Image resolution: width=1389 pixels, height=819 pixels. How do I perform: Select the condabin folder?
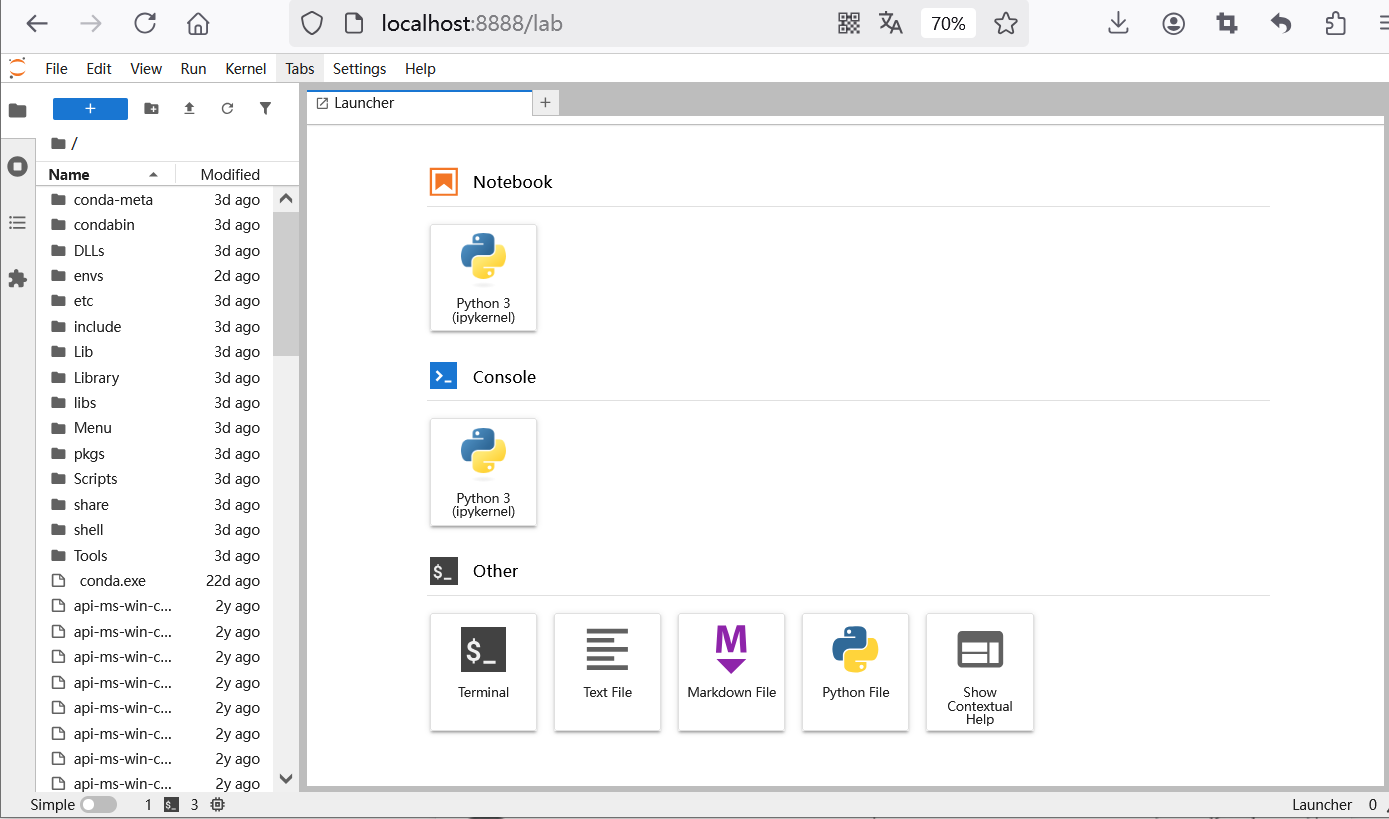(x=155, y=225)
